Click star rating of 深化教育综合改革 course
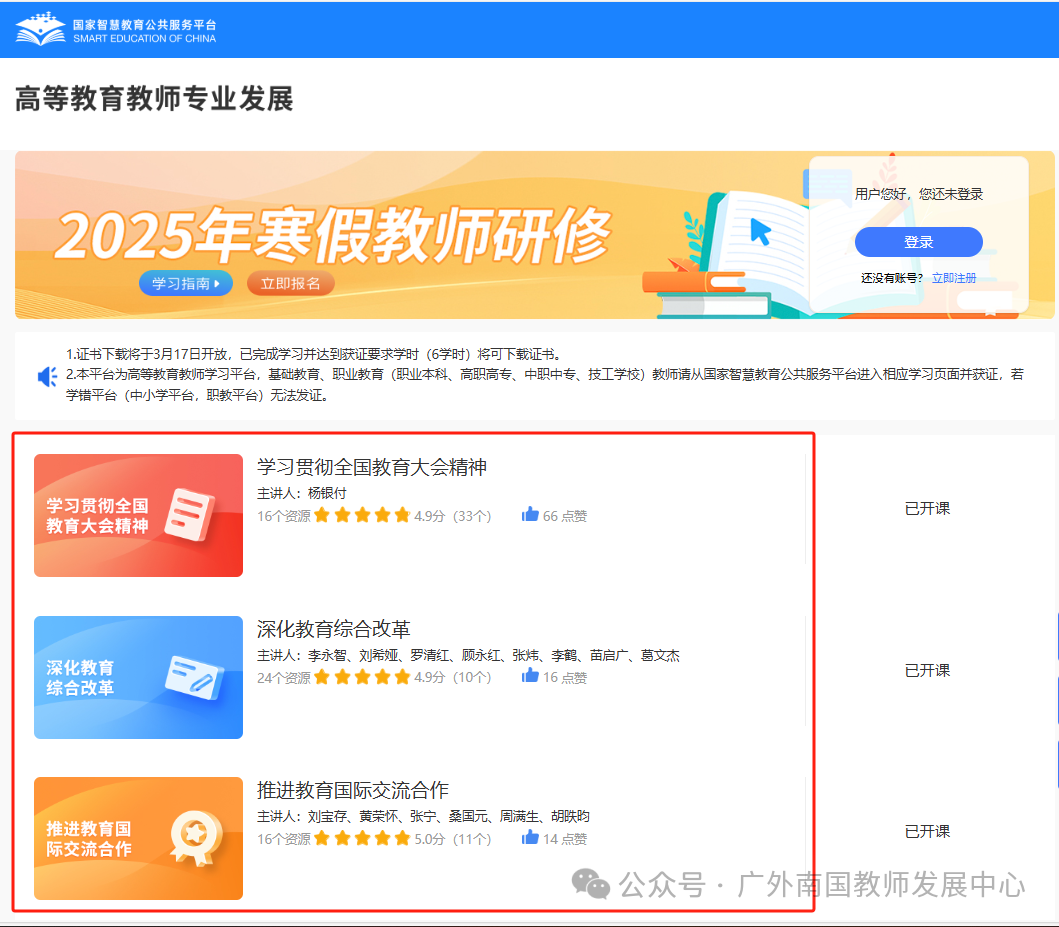Viewport: 1059px width, 927px height. click(x=361, y=677)
